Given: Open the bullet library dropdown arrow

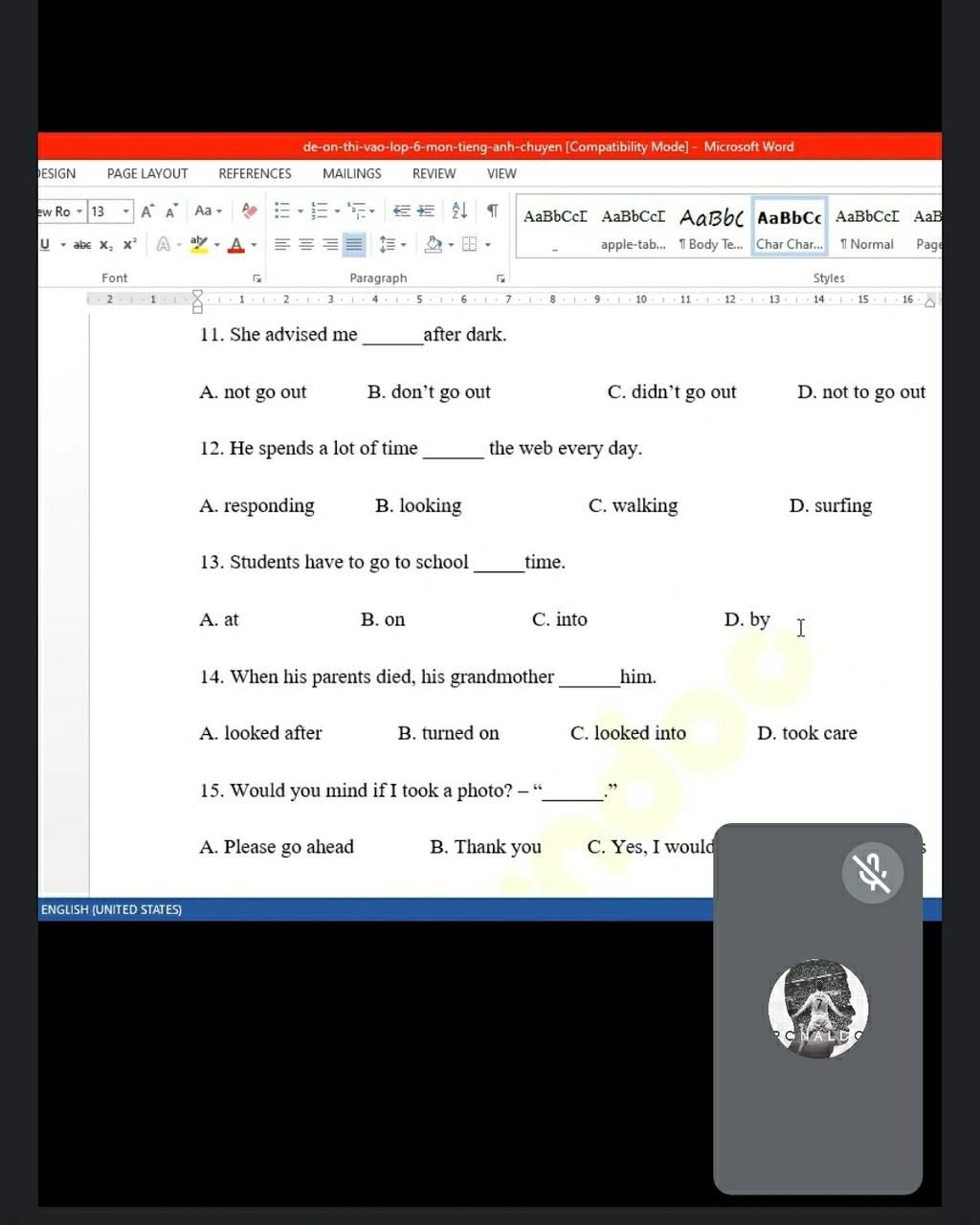Looking at the screenshot, I should (x=300, y=211).
